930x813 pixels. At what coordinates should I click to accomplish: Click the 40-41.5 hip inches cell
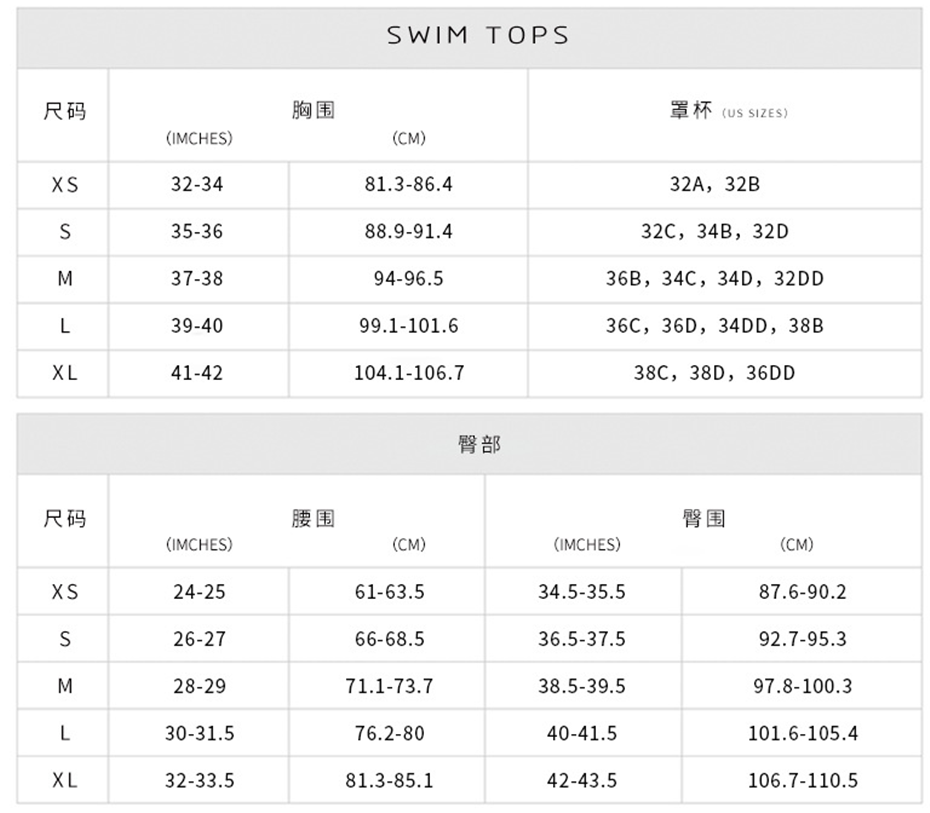click(x=582, y=733)
